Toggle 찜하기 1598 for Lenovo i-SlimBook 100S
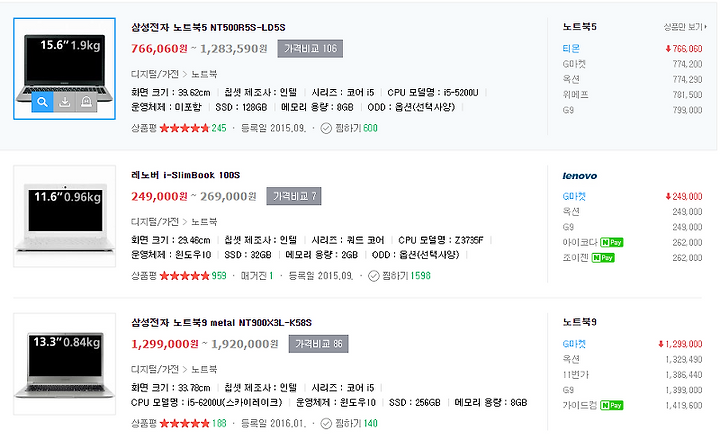Screen dimensions: 720x440 [399, 276]
